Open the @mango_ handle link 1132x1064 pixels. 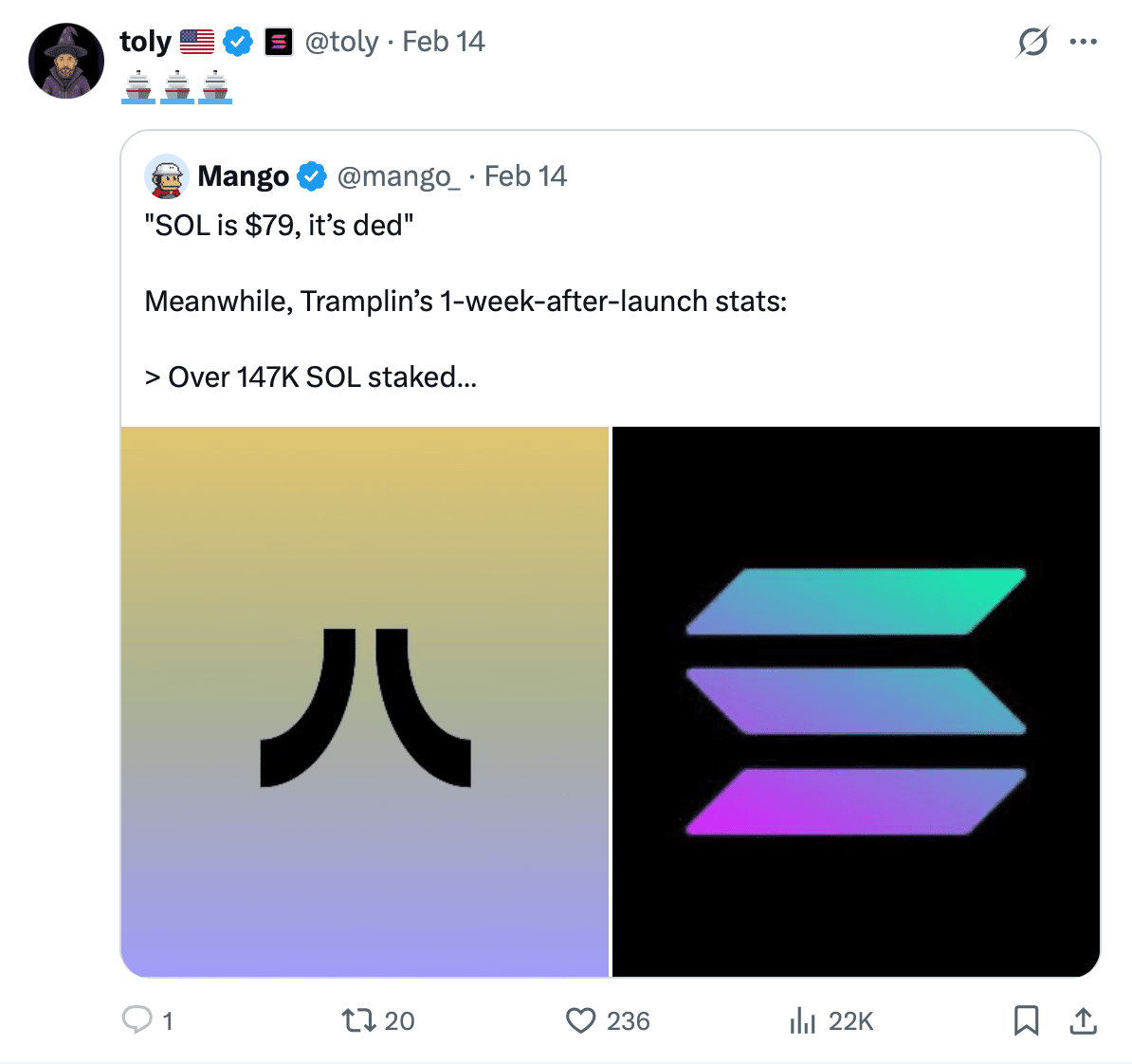[398, 176]
